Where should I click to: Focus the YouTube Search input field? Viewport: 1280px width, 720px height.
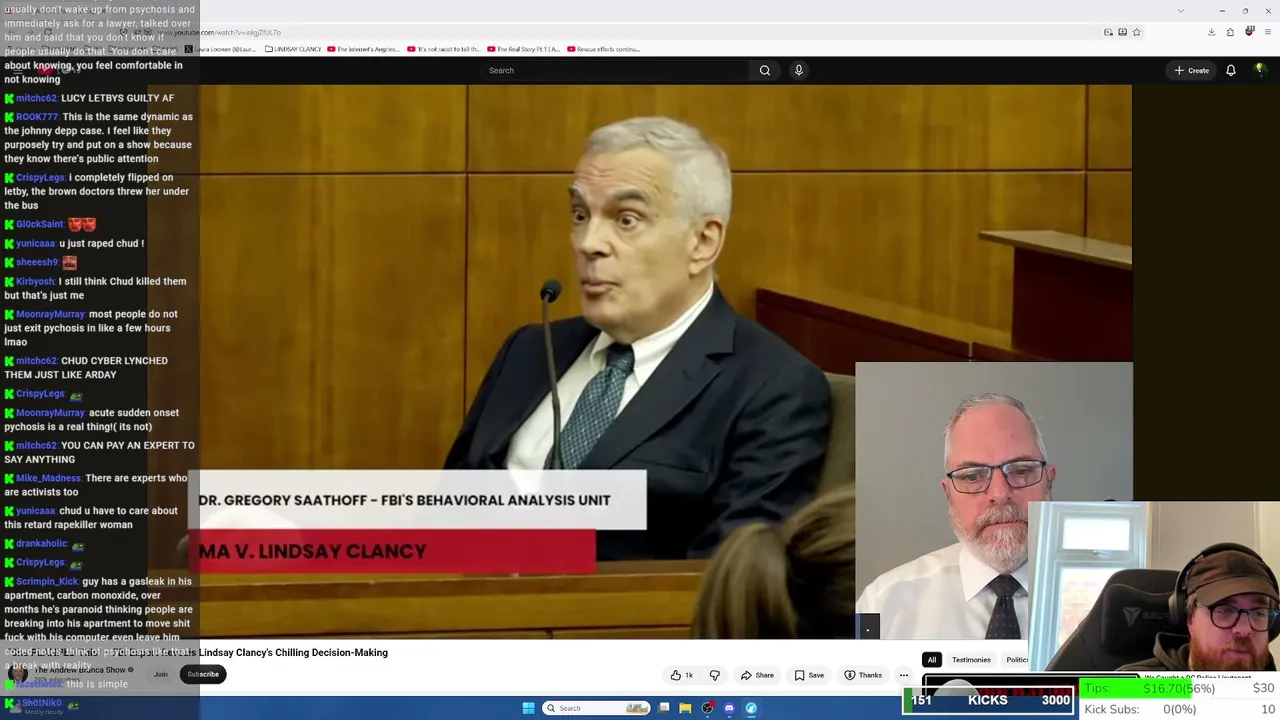pyautogui.click(x=615, y=70)
